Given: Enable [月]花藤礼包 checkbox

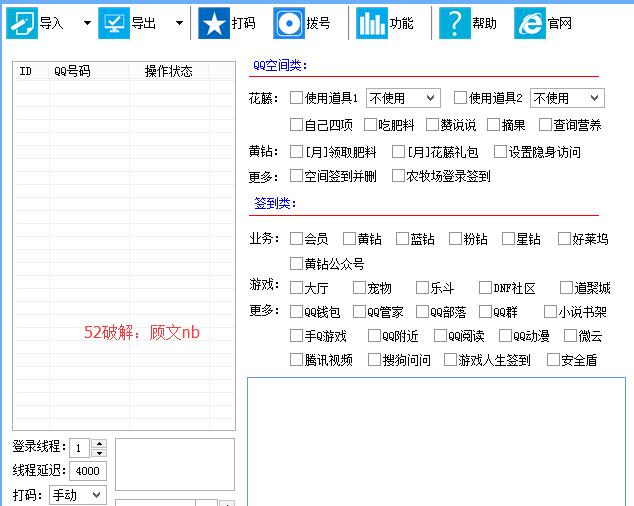Looking at the screenshot, I should point(398,152).
